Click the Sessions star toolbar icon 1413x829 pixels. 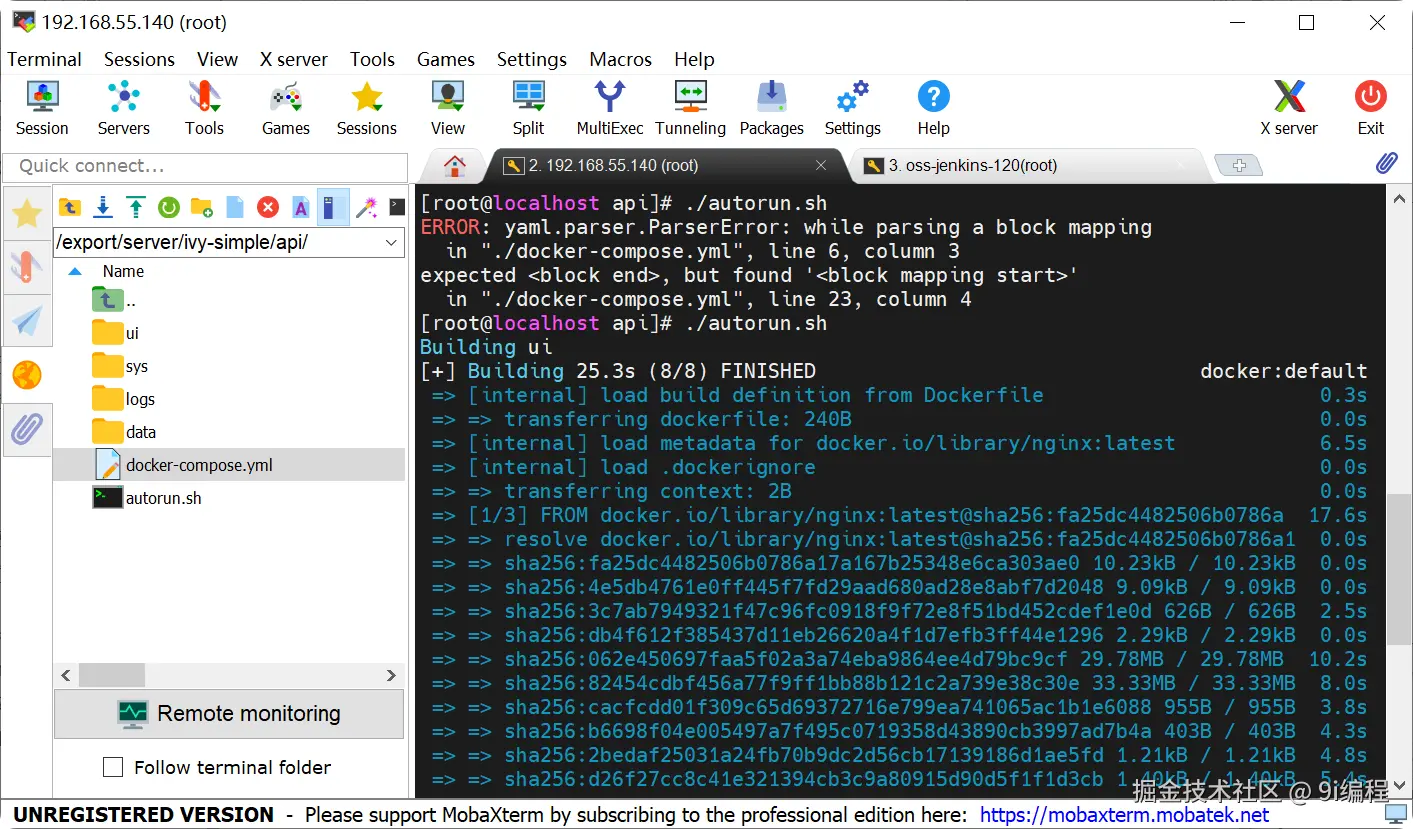tap(367, 108)
